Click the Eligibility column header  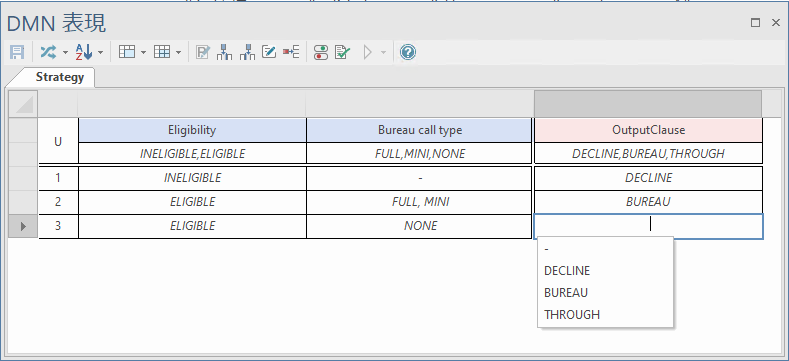[192, 130]
